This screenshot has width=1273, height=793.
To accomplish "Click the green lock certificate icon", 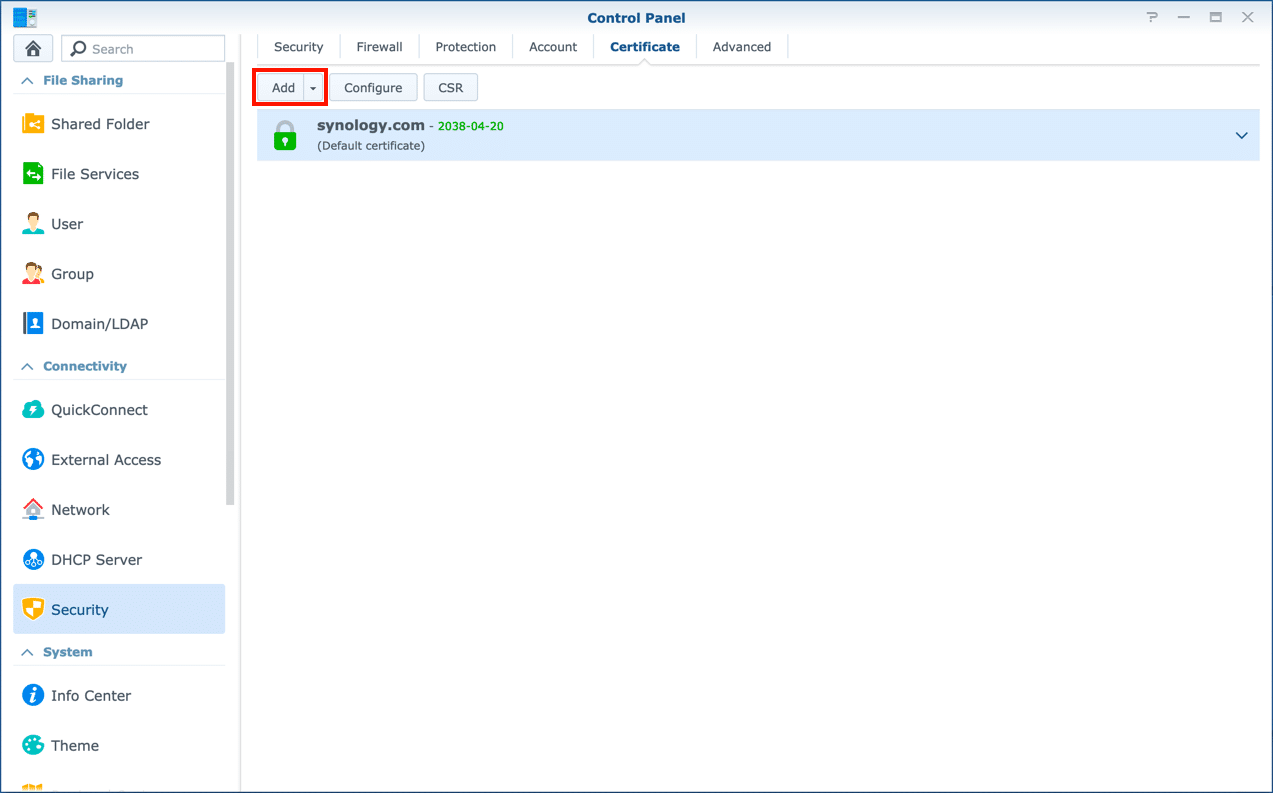I will point(285,135).
